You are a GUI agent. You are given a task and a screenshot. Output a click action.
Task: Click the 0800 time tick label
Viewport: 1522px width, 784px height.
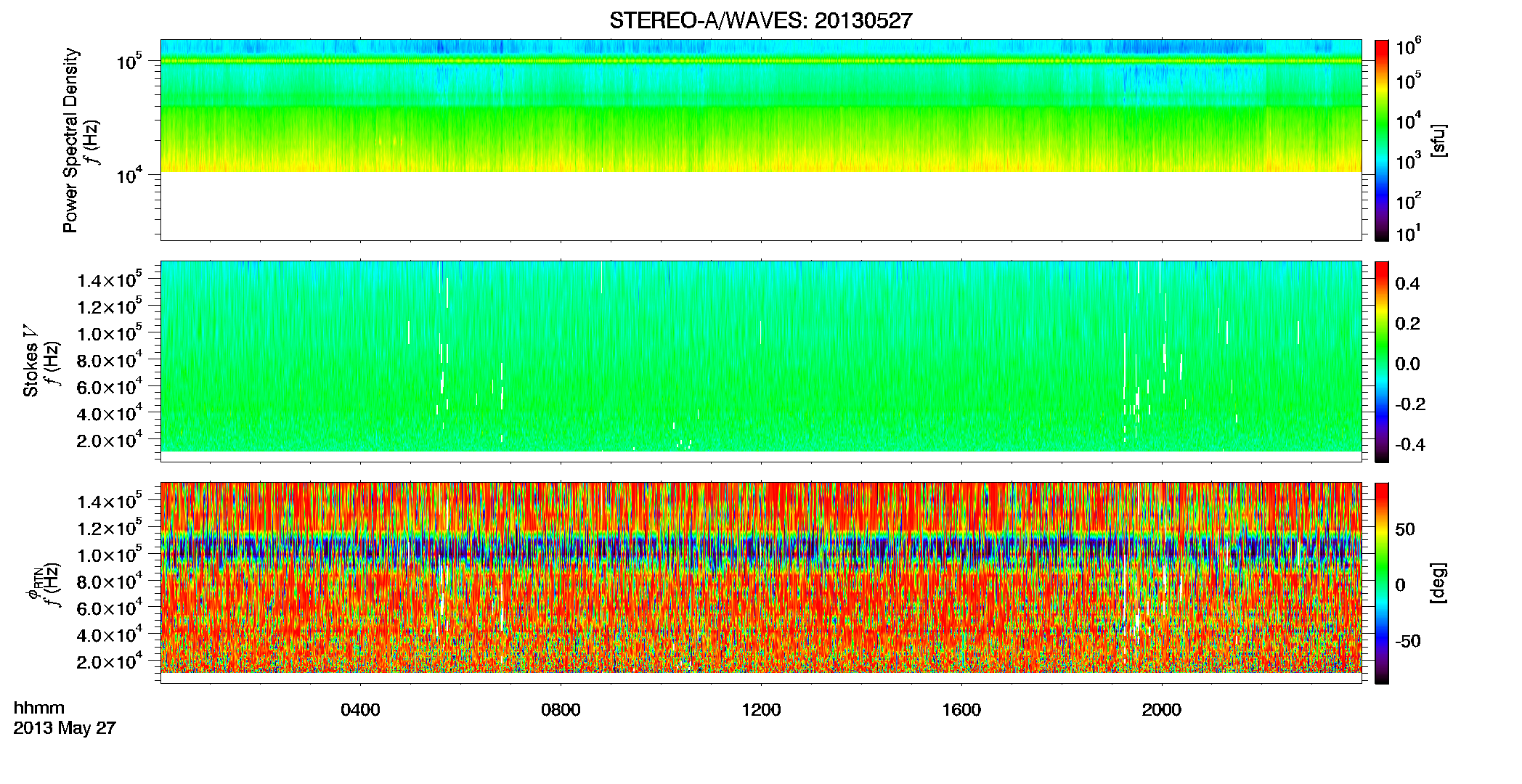pos(561,710)
